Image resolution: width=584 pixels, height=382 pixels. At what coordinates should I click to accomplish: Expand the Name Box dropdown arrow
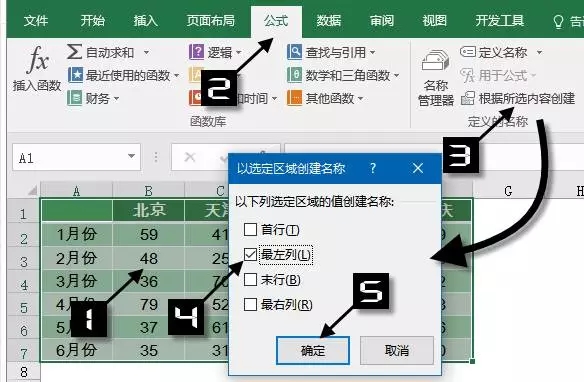pos(131,156)
